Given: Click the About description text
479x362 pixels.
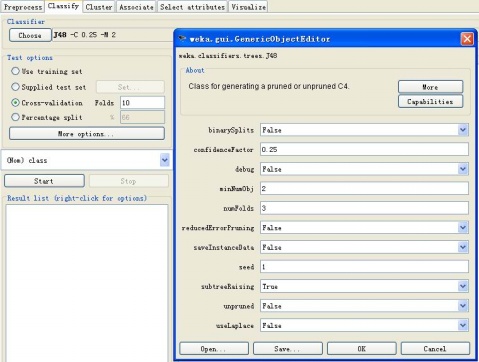Looking at the screenshot, I should click(x=269, y=86).
